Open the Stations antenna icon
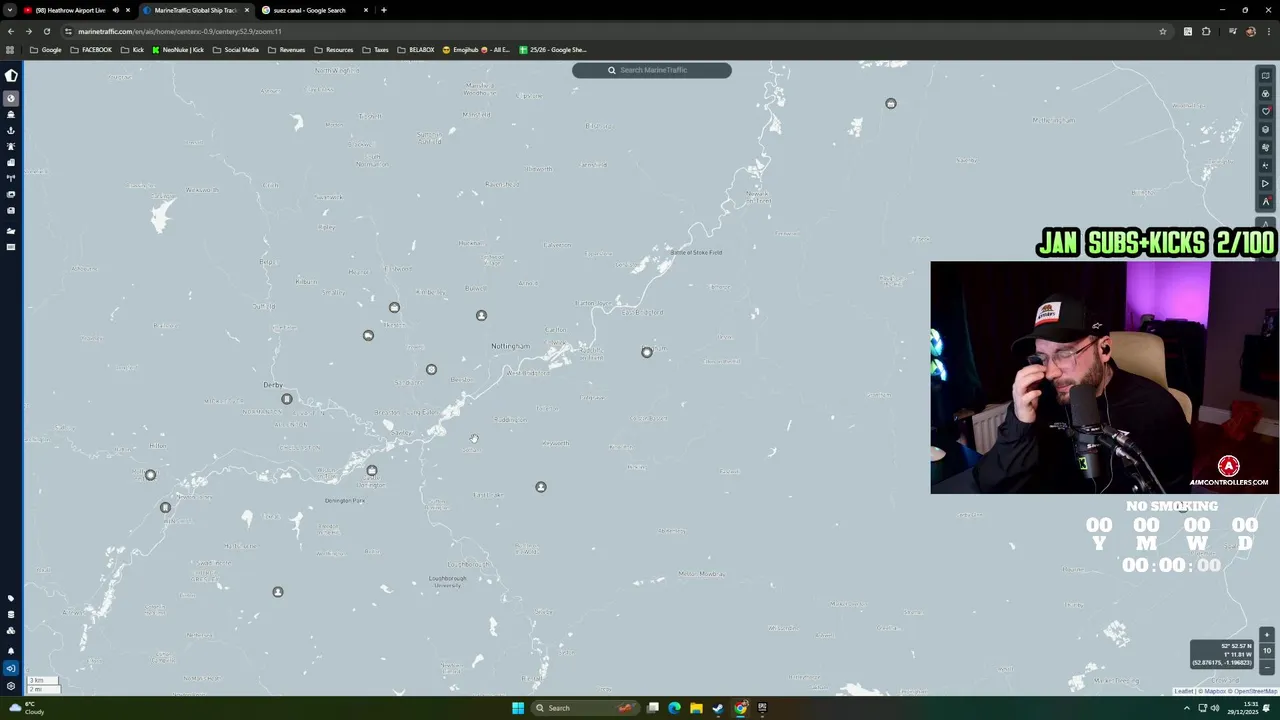 (11, 178)
